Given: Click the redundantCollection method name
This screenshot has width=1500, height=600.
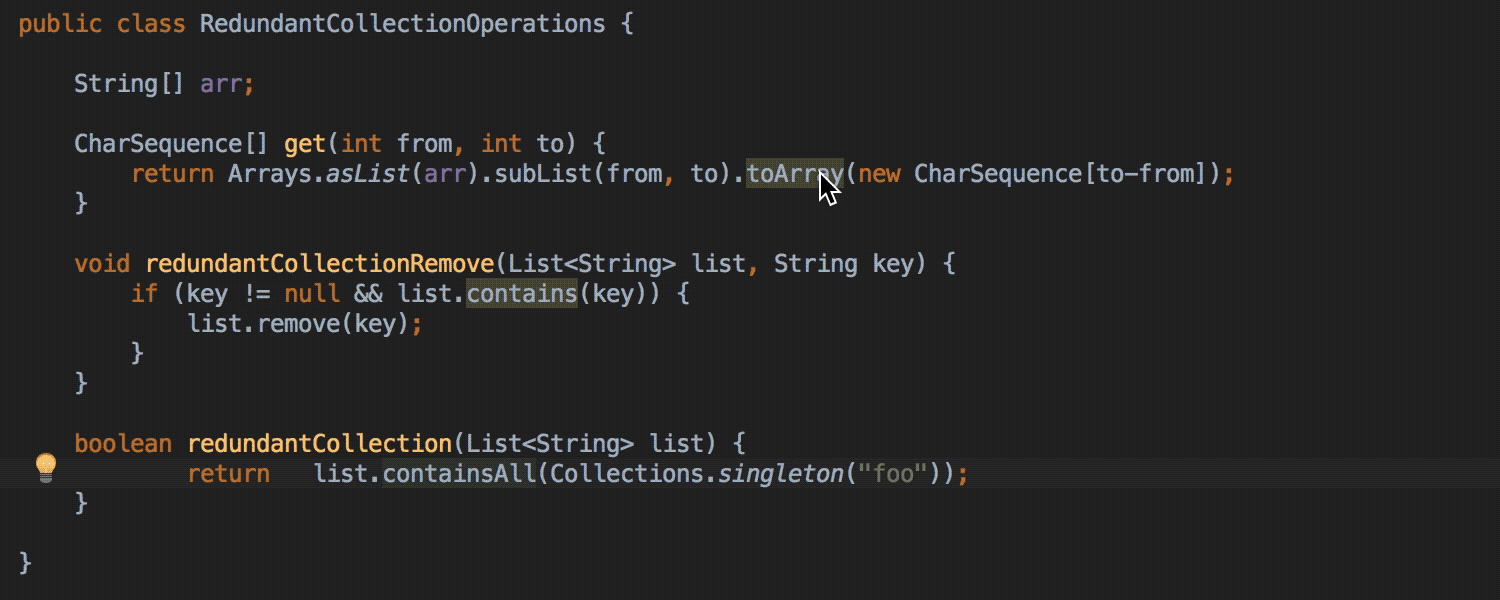Looking at the screenshot, I should pos(320,444).
